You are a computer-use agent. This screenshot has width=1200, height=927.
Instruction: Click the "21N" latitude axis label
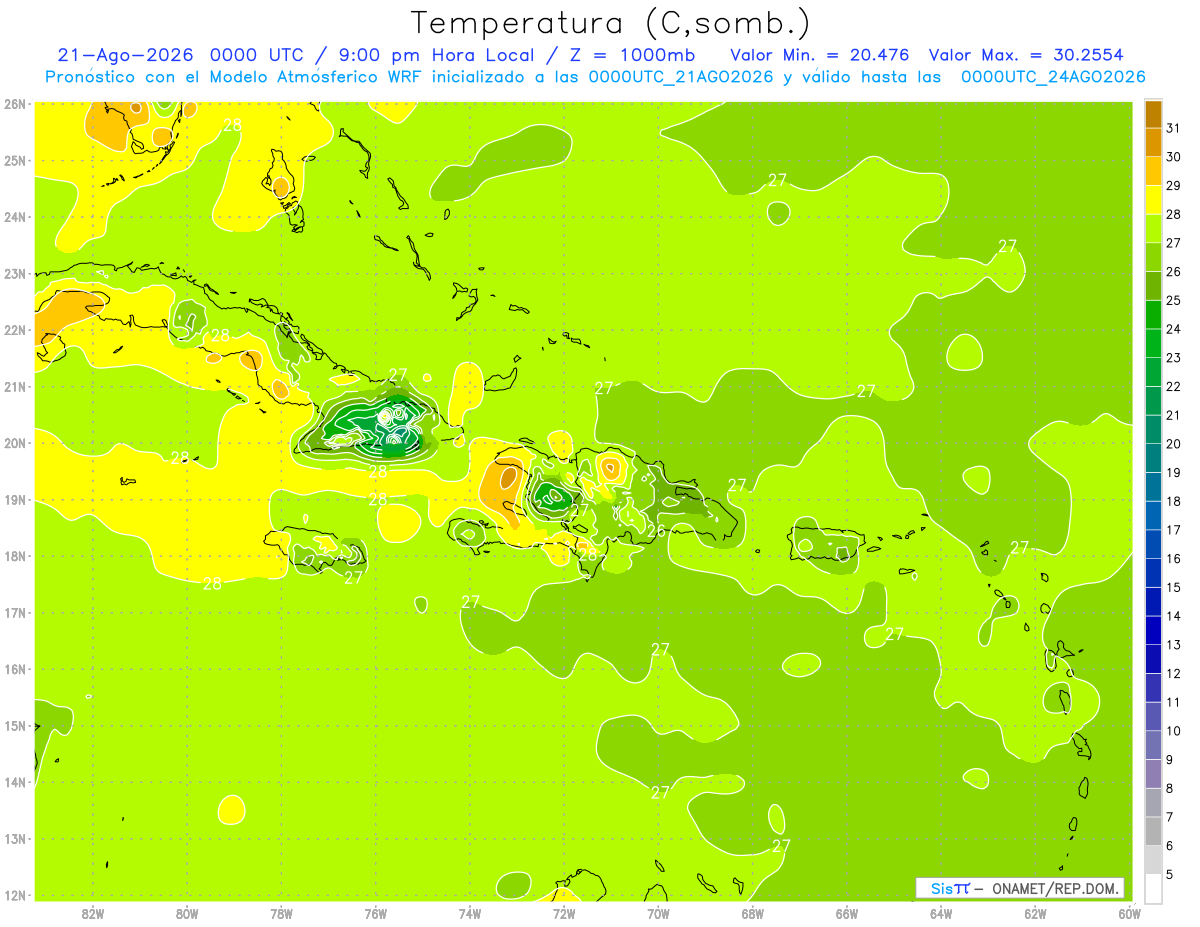pos(14,387)
